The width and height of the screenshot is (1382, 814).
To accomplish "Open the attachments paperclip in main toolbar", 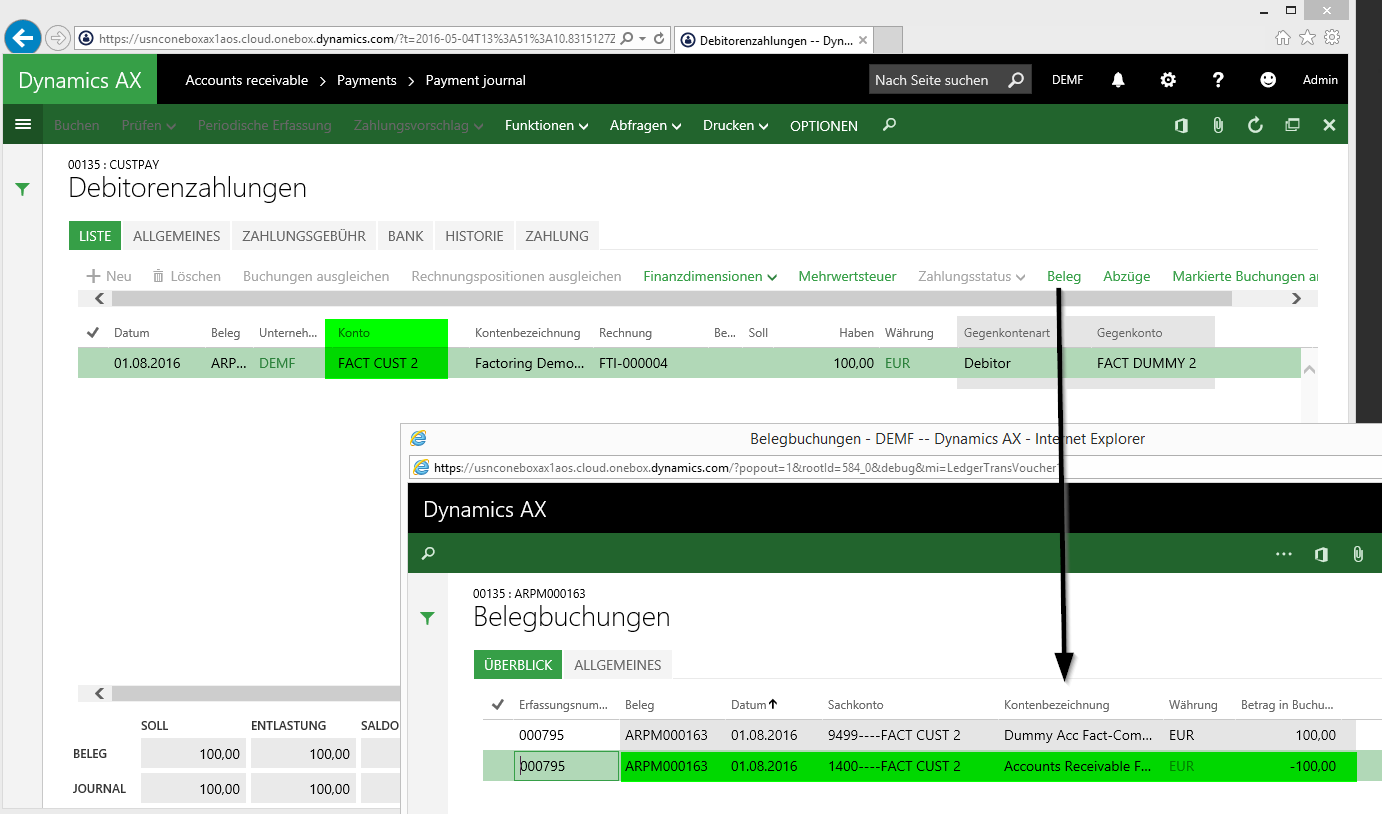I will point(1218,125).
